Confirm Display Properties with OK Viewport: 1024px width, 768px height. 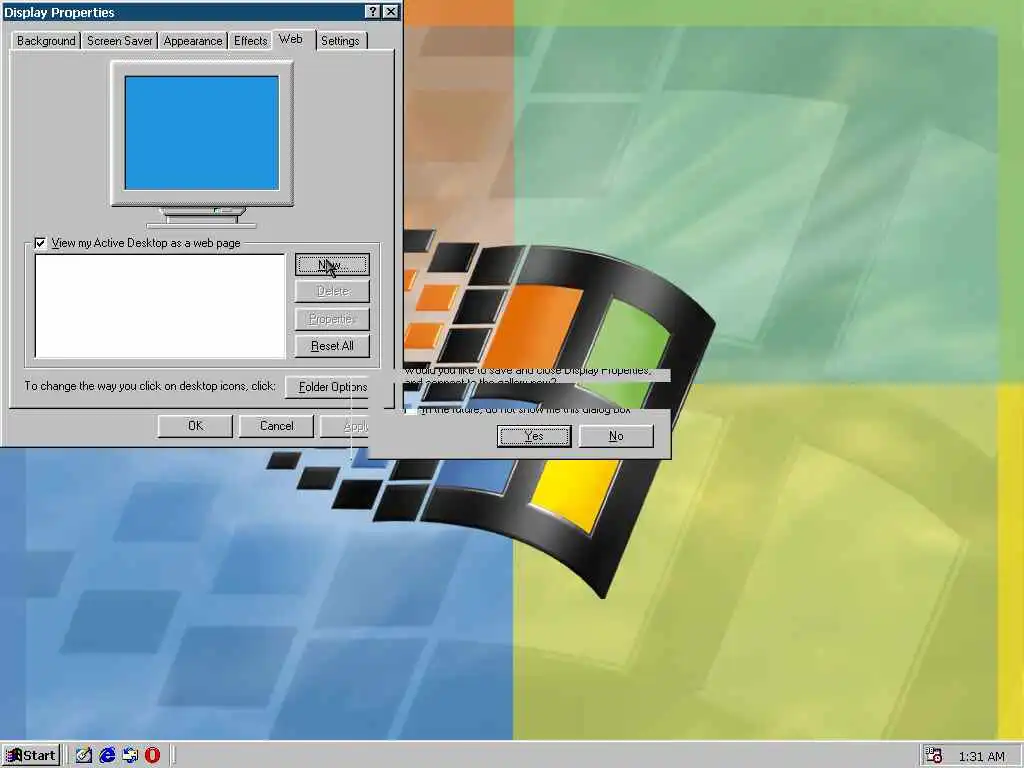(x=195, y=426)
